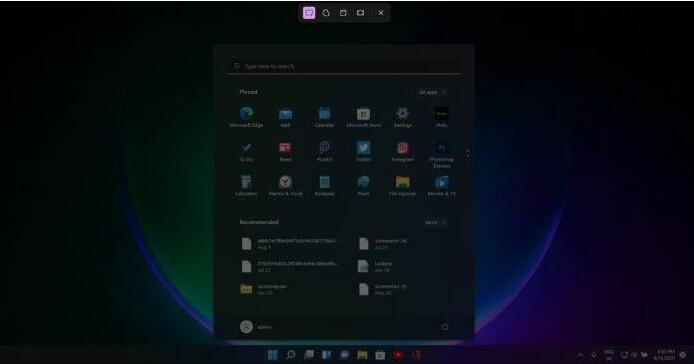Viewport: 694px width, 364px height.
Task: Click the Type here to search box
Action: pos(344,66)
